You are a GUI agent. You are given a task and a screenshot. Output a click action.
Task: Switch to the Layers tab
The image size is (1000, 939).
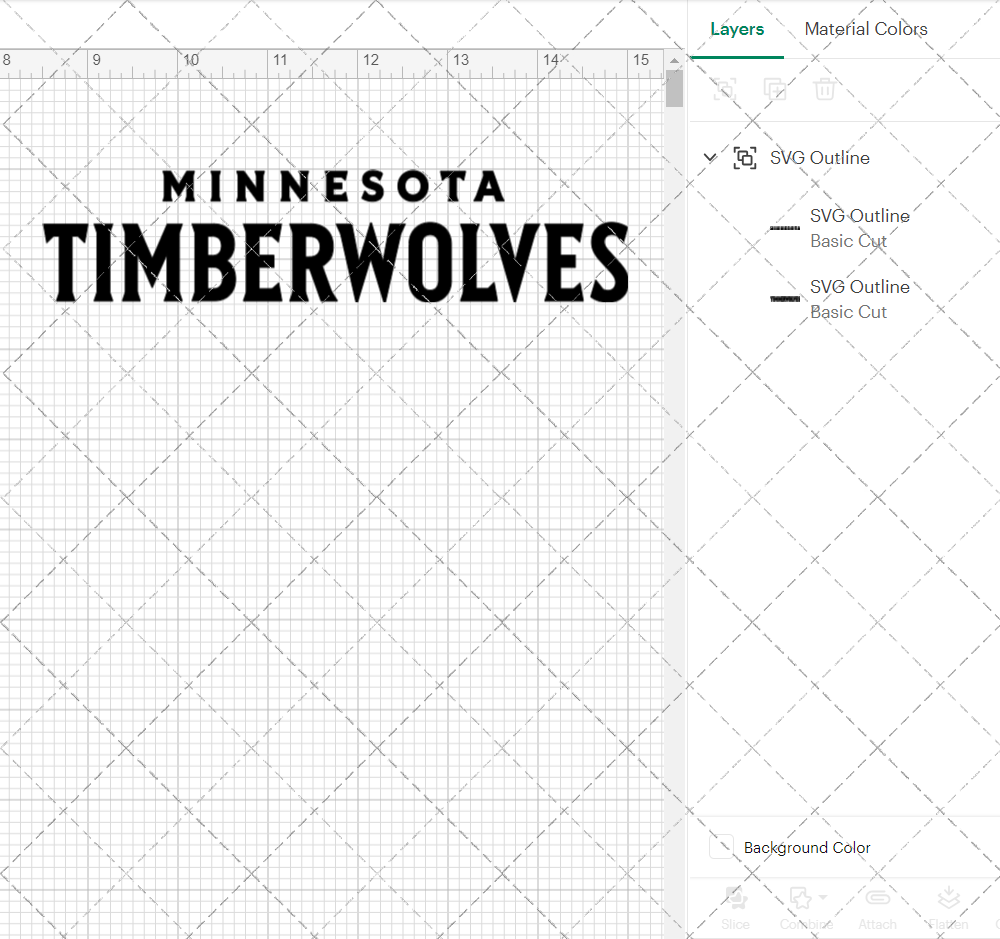[x=737, y=29]
